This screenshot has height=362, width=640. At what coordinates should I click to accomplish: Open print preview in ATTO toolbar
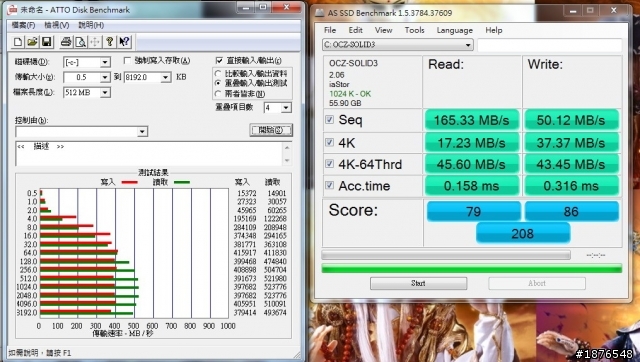click(80, 42)
